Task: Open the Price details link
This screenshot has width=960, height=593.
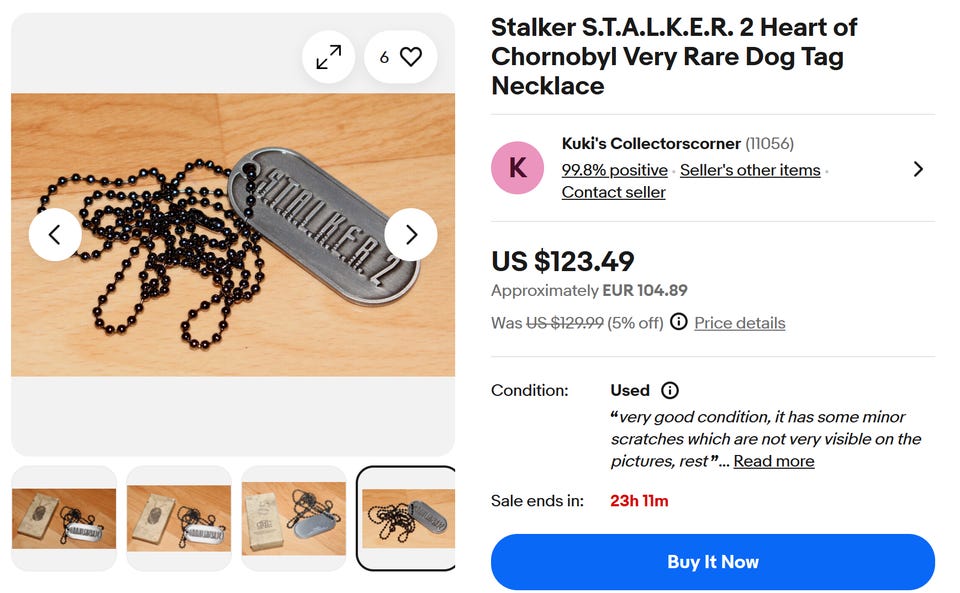Action: (739, 323)
